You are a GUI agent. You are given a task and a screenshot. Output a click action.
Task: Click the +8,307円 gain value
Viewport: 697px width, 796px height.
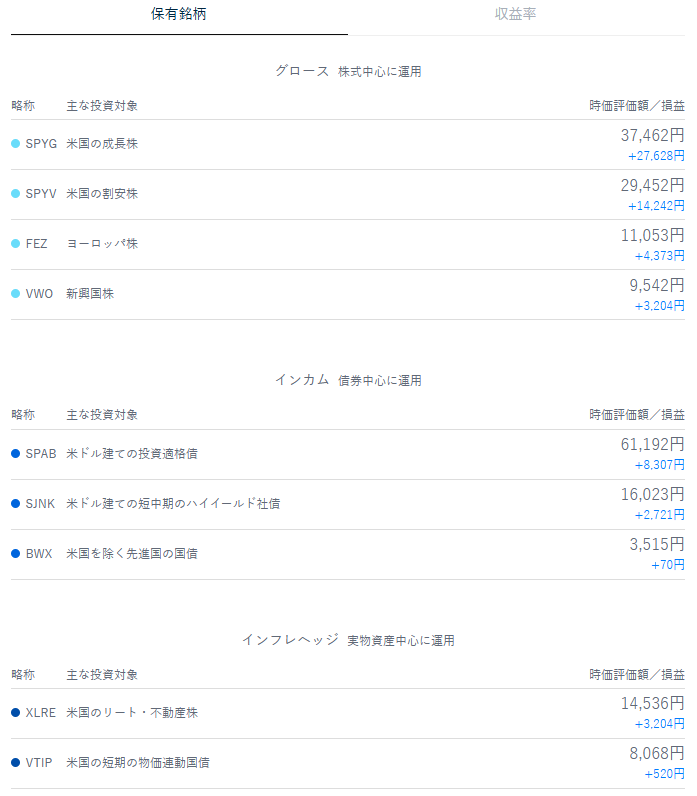[x=659, y=465]
